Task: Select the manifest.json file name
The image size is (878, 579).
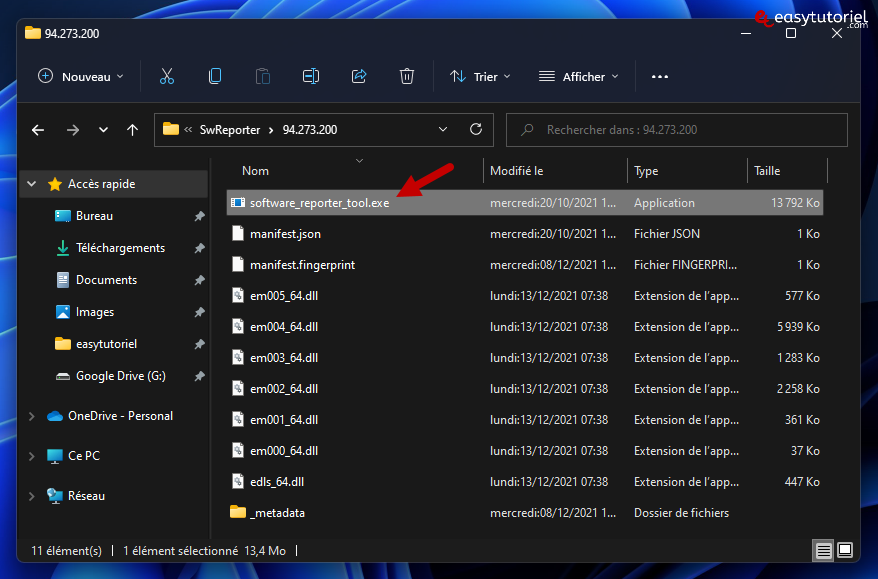Action: (285, 234)
